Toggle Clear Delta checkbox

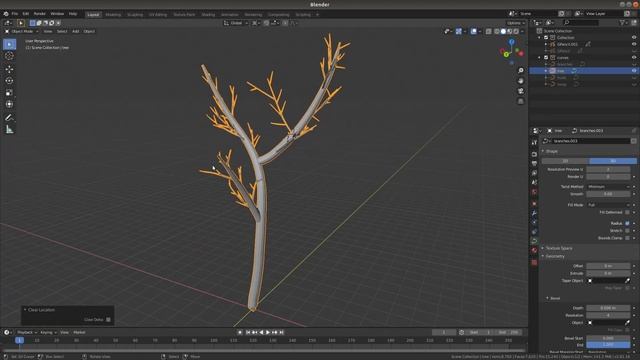tap(108, 320)
